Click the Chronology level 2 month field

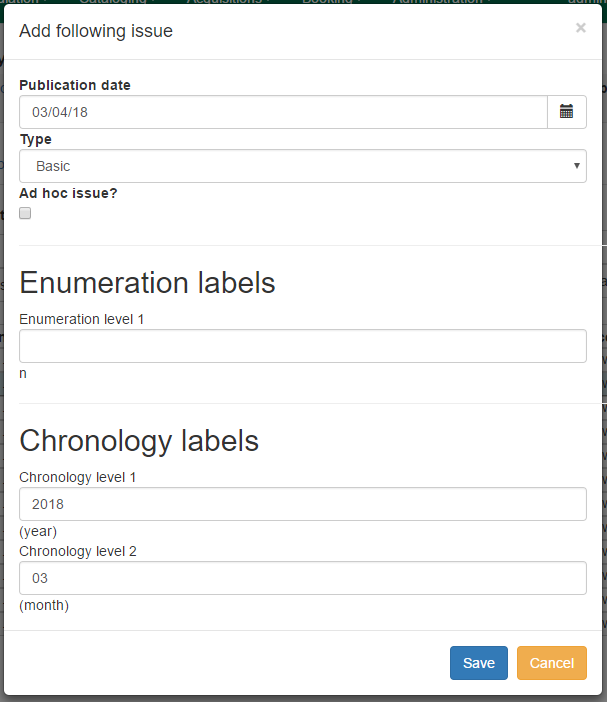(302, 578)
